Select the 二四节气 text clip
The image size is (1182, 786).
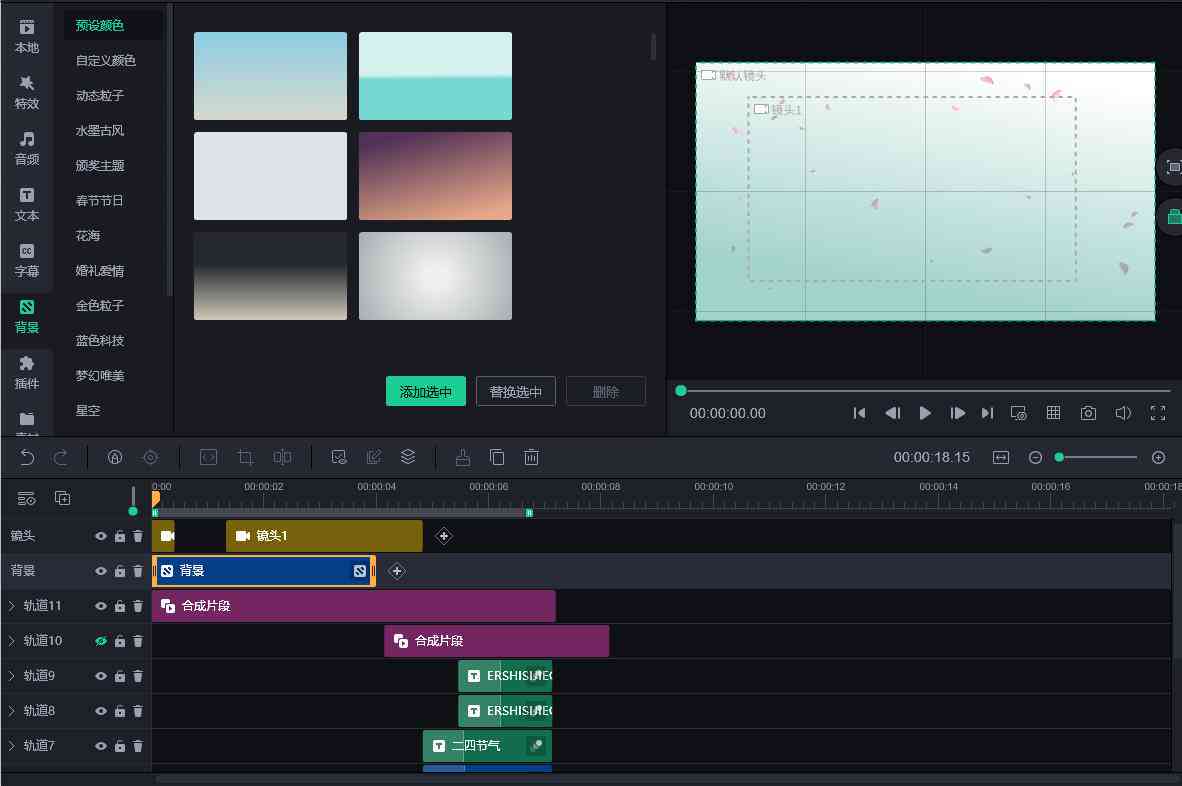(x=487, y=745)
